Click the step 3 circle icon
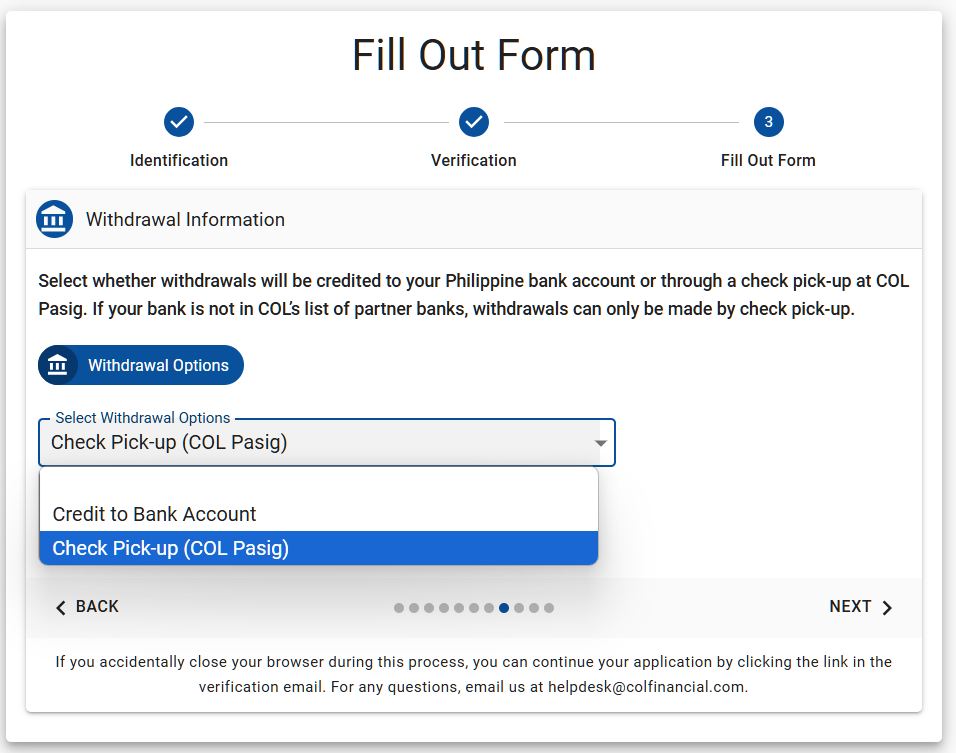 point(768,122)
